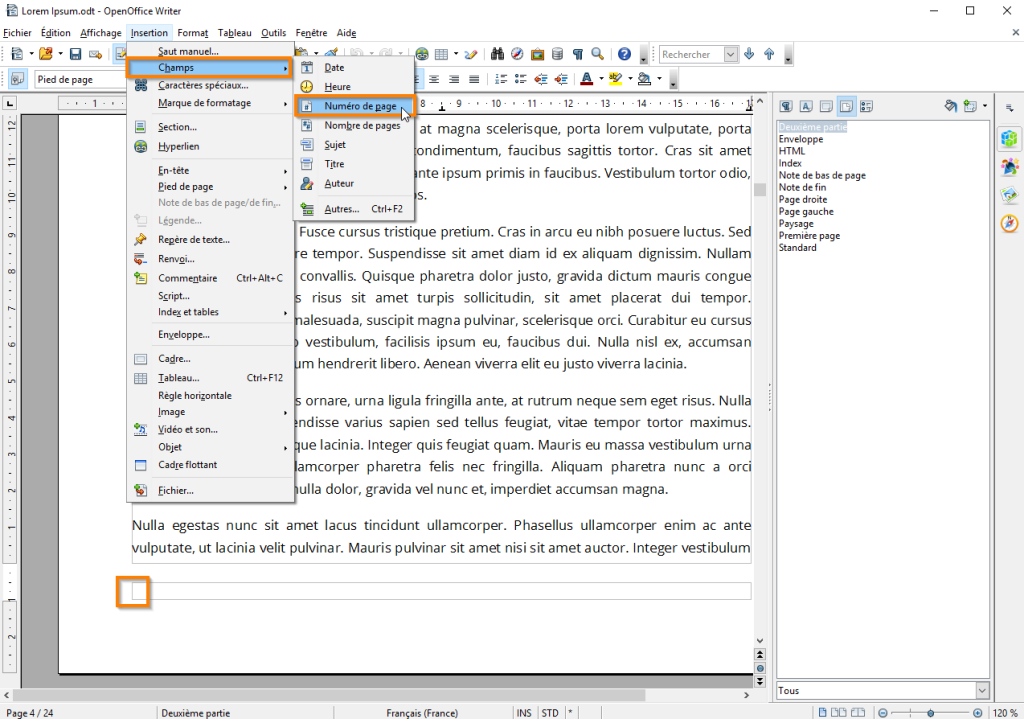Open sidebar Gallery picture icon

[1010, 195]
